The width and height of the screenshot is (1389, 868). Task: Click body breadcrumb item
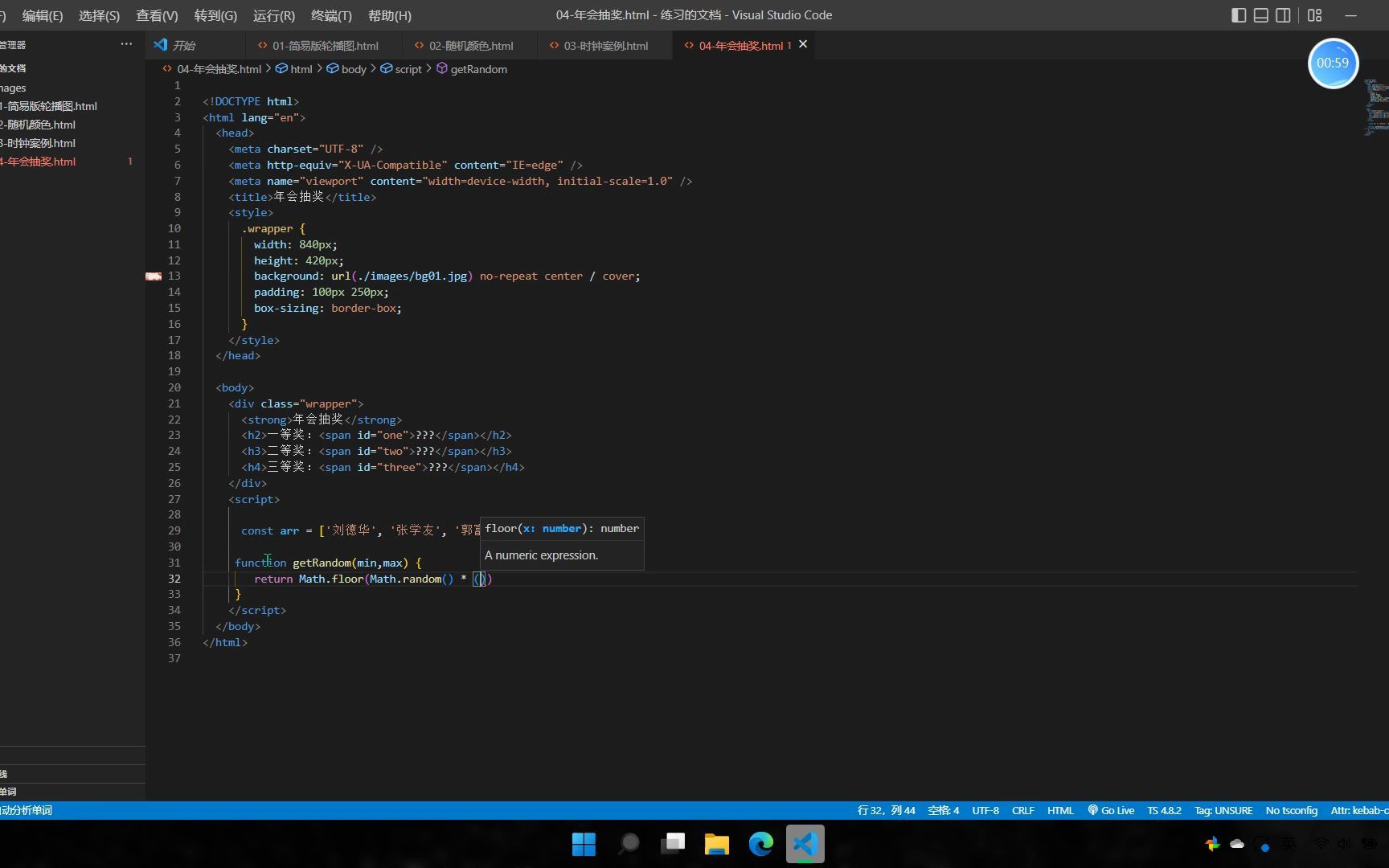pos(354,69)
